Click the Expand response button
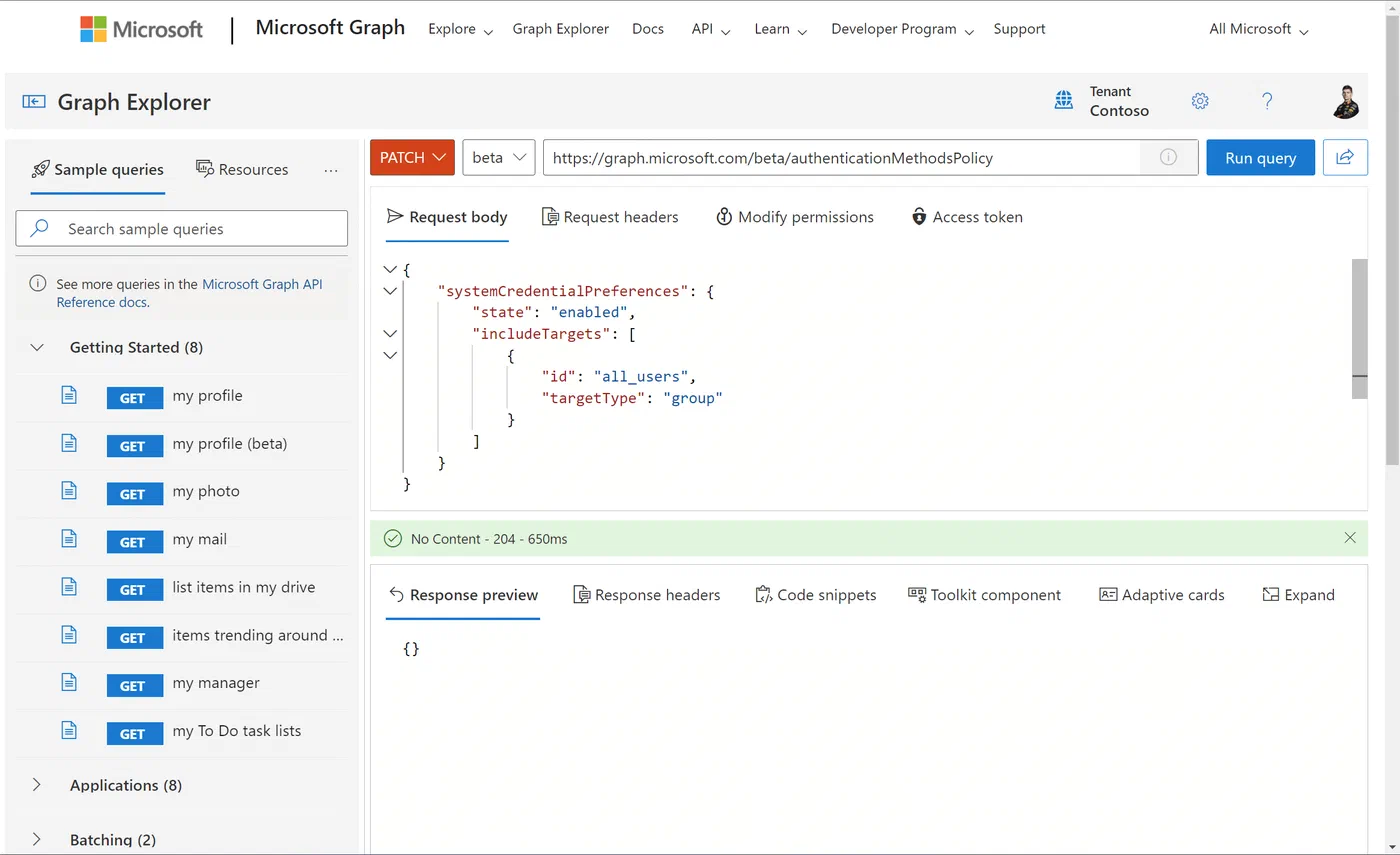The width and height of the screenshot is (1400, 855). coord(1298,595)
